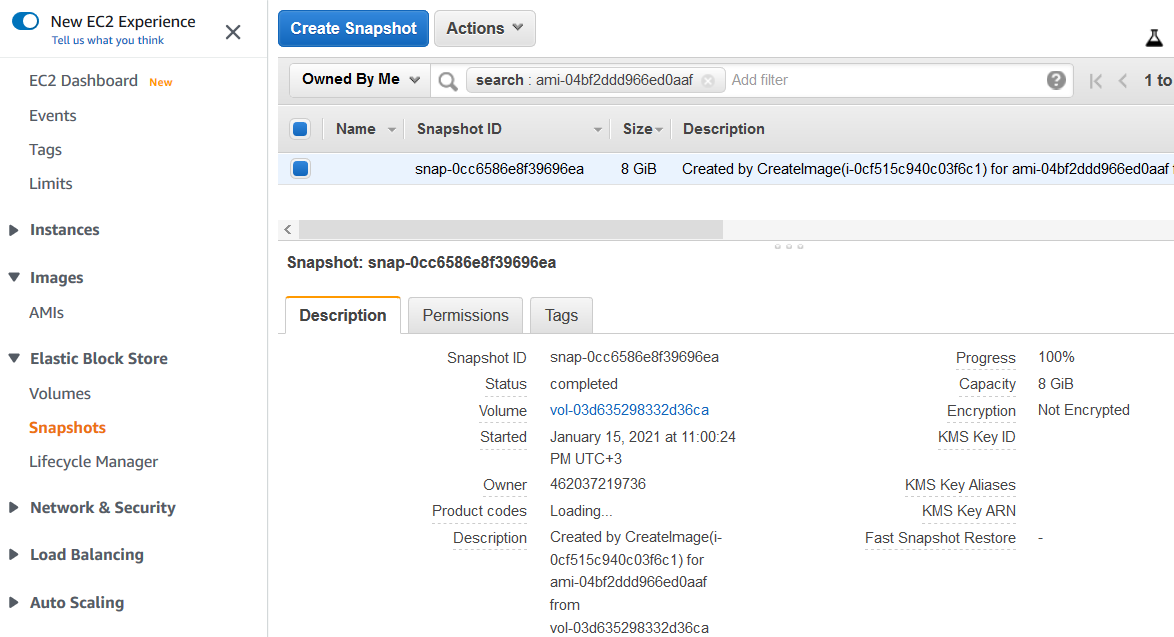This screenshot has width=1174, height=637.
Task: Expand the Load Balancing section
Action: coord(13,555)
